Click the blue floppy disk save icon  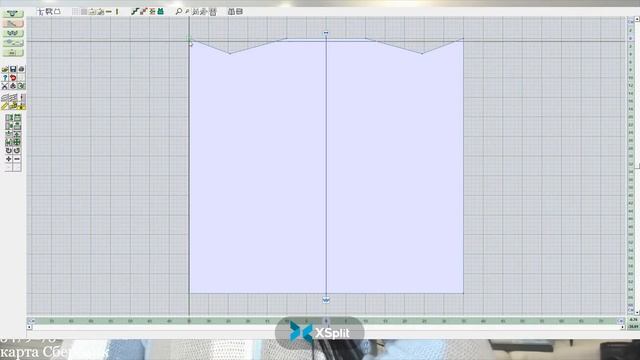(x=13, y=69)
